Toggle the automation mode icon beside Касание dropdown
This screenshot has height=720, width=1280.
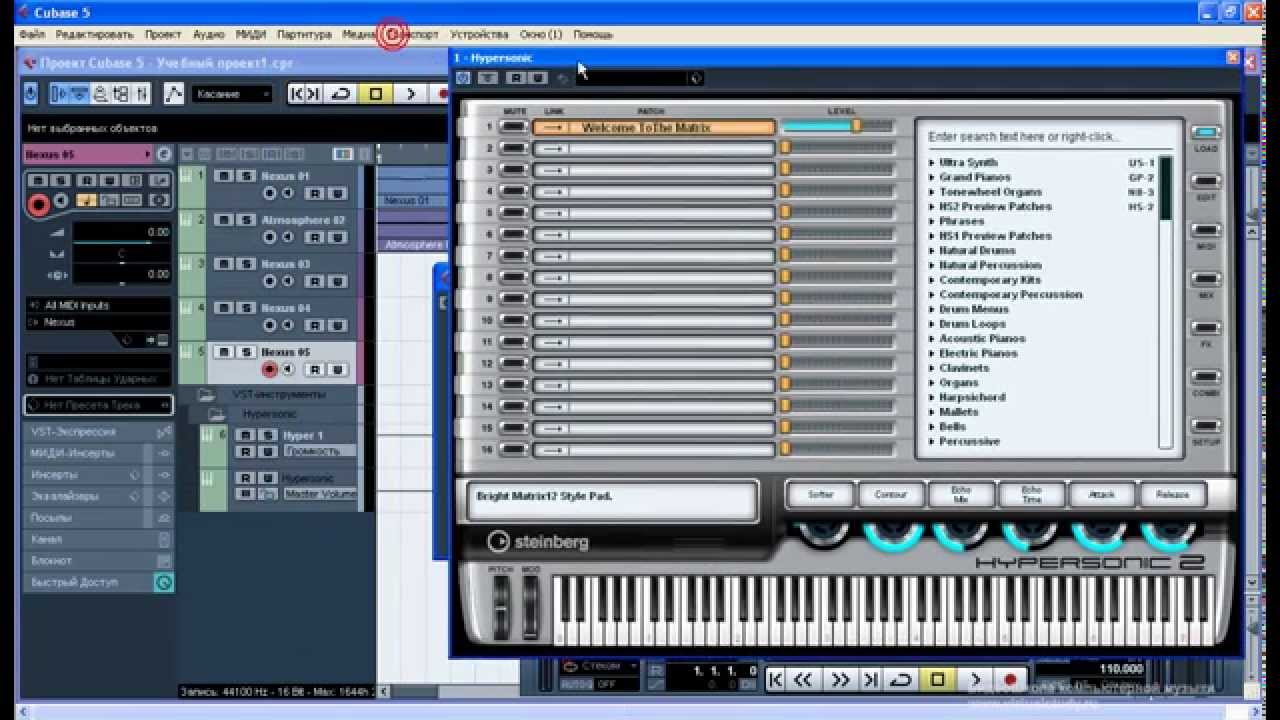click(x=174, y=94)
